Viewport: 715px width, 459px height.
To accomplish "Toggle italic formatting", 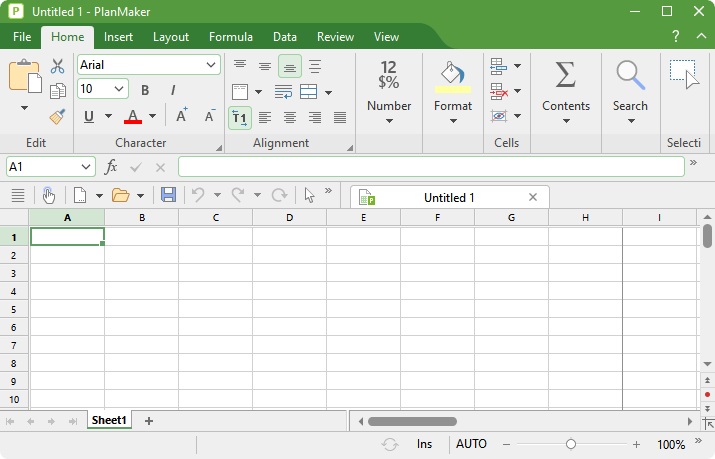I will [173, 90].
